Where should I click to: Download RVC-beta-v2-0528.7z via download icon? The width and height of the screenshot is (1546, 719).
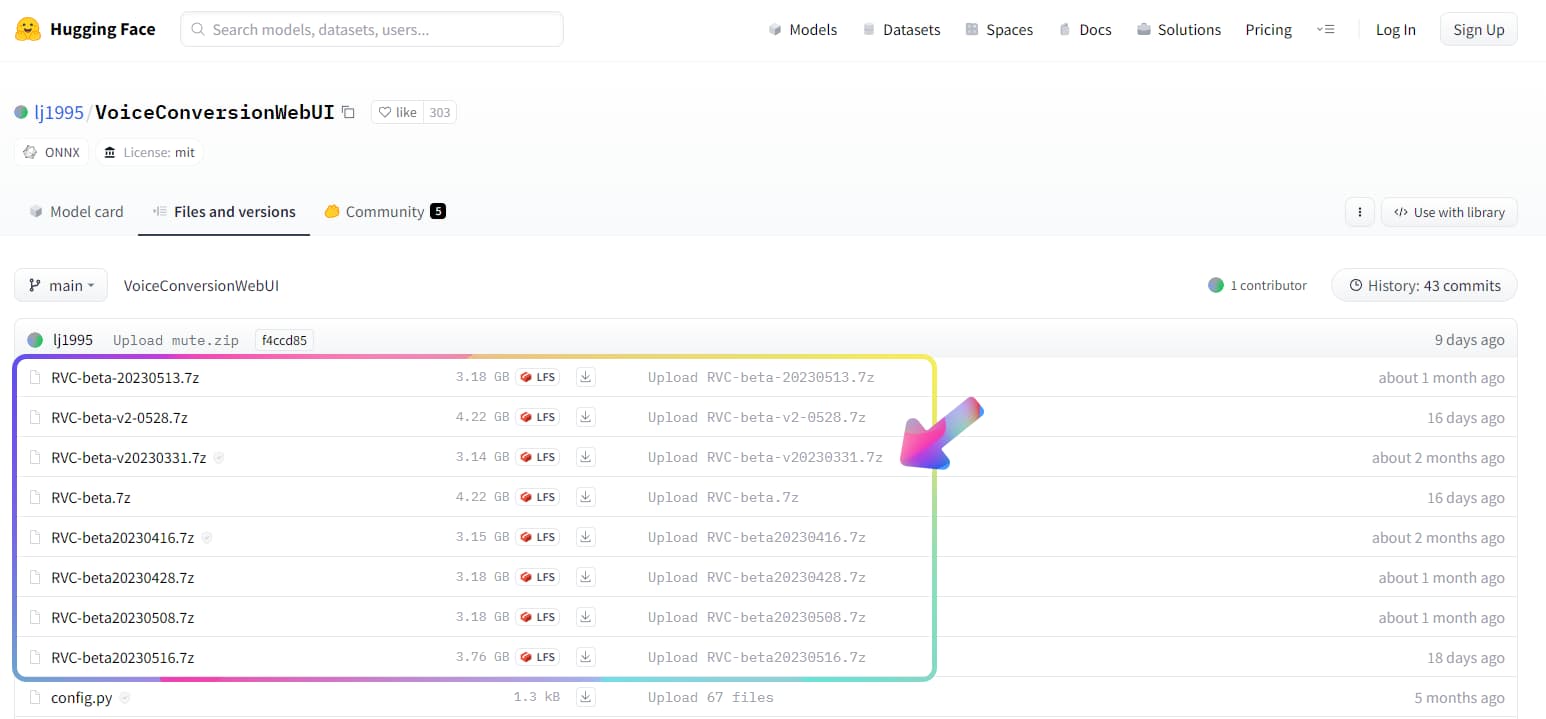(586, 417)
